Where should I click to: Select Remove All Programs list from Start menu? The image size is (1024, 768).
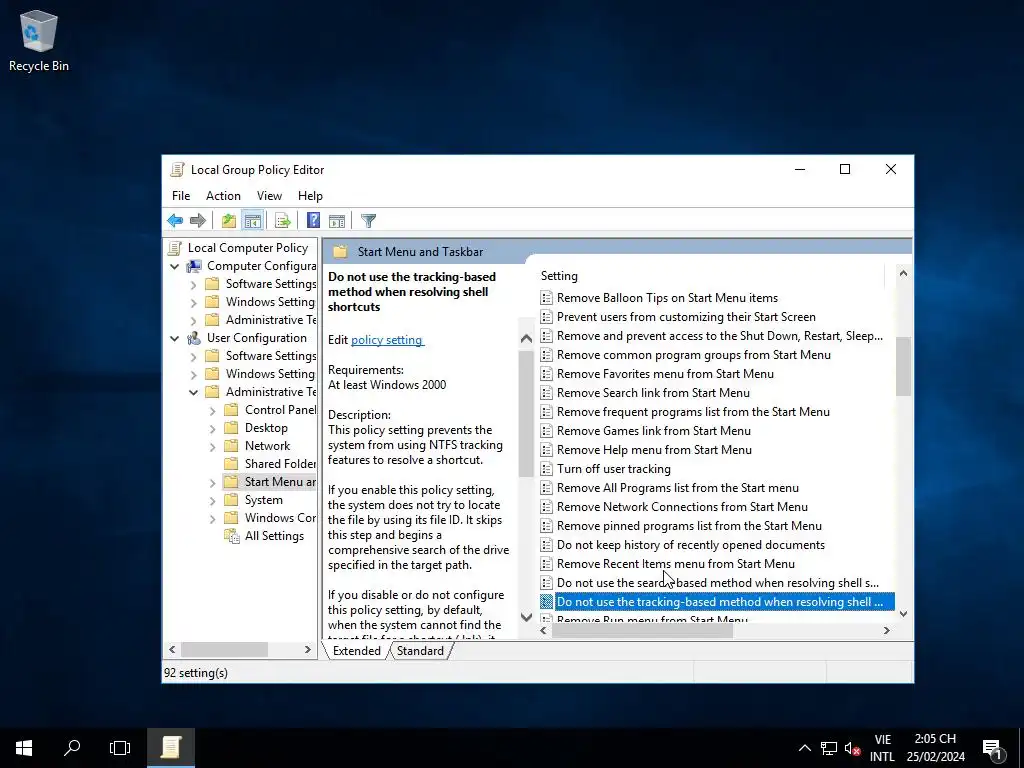(x=678, y=488)
